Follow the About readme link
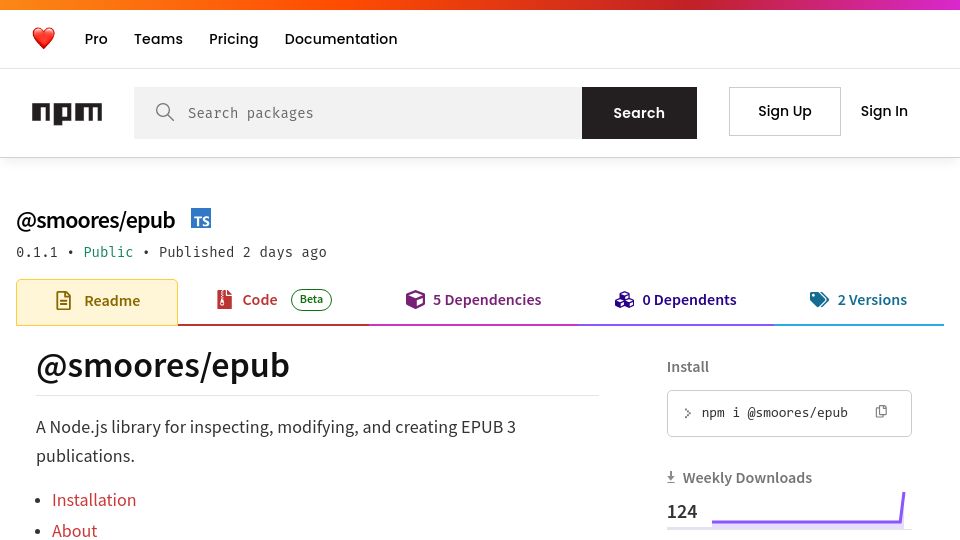The height and width of the screenshot is (540, 960). tap(75, 531)
